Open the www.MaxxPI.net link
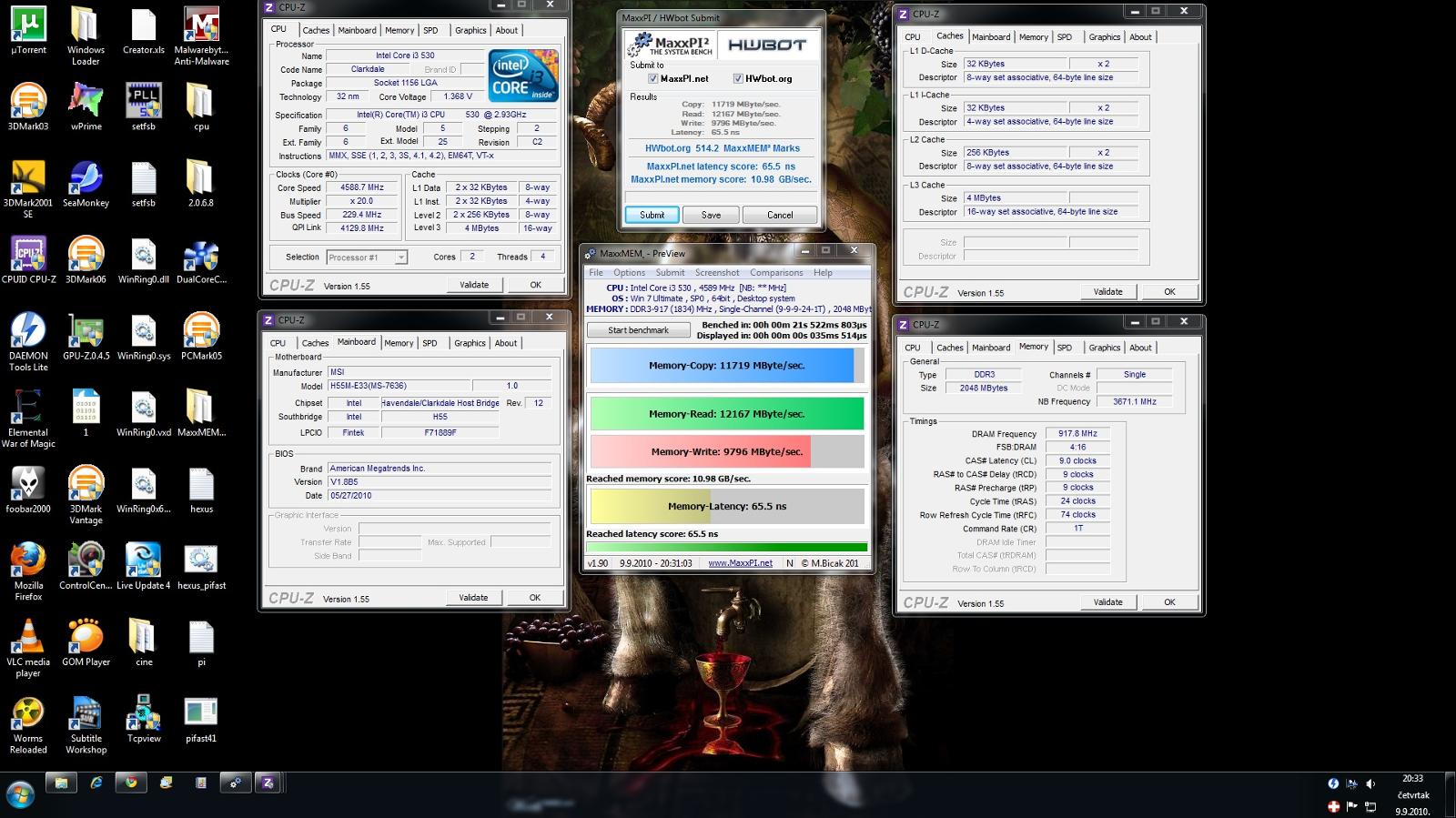 tap(740, 563)
